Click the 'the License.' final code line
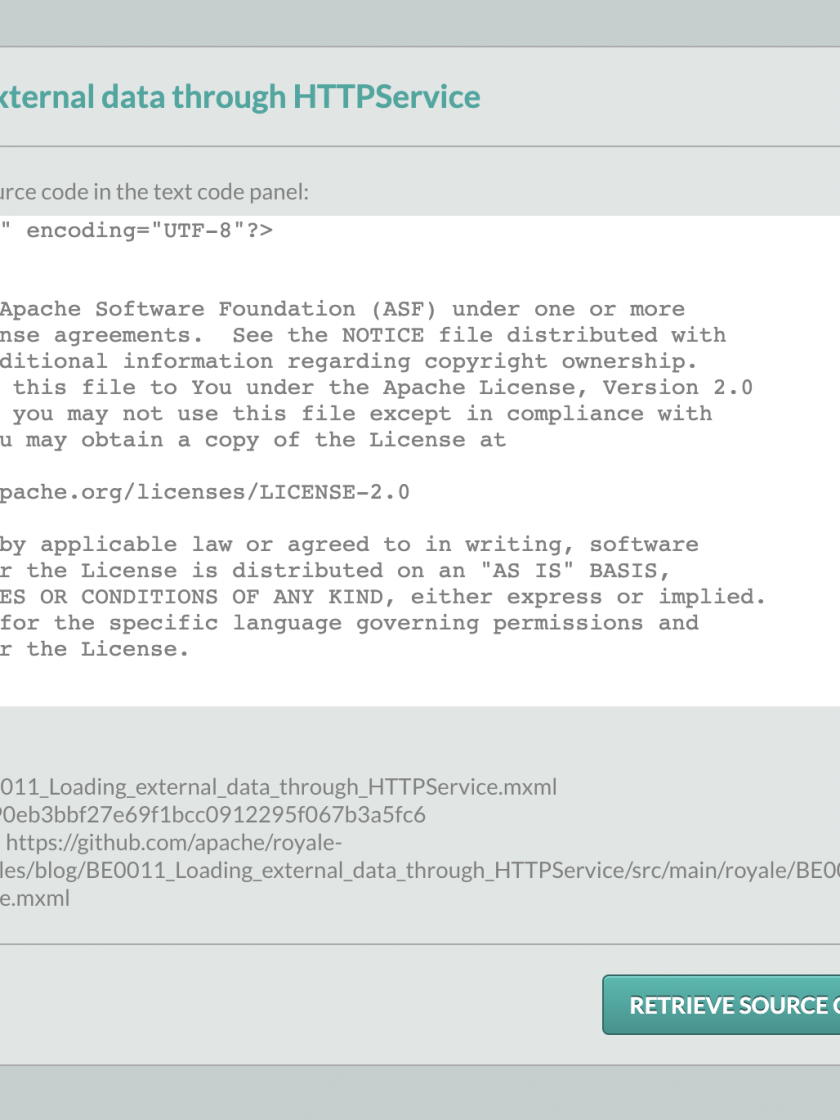Image resolution: width=840 pixels, height=1120 pixels. [x=95, y=648]
